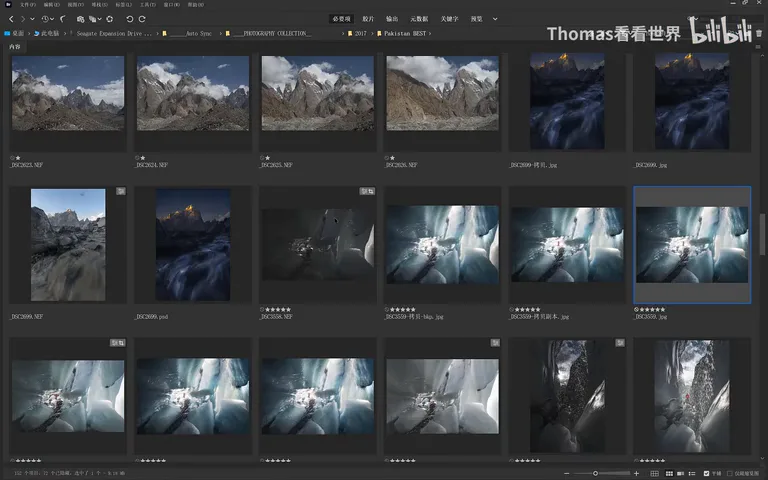Open in Camera Raw aperture icon
This screenshot has width=768, height=480.
tap(110, 19)
